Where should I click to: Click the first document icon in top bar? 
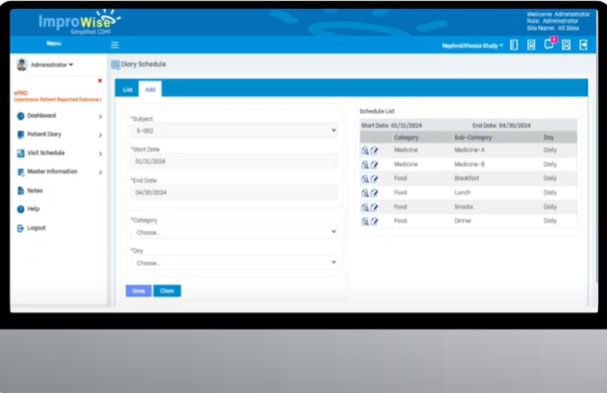[x=514, y=45]
